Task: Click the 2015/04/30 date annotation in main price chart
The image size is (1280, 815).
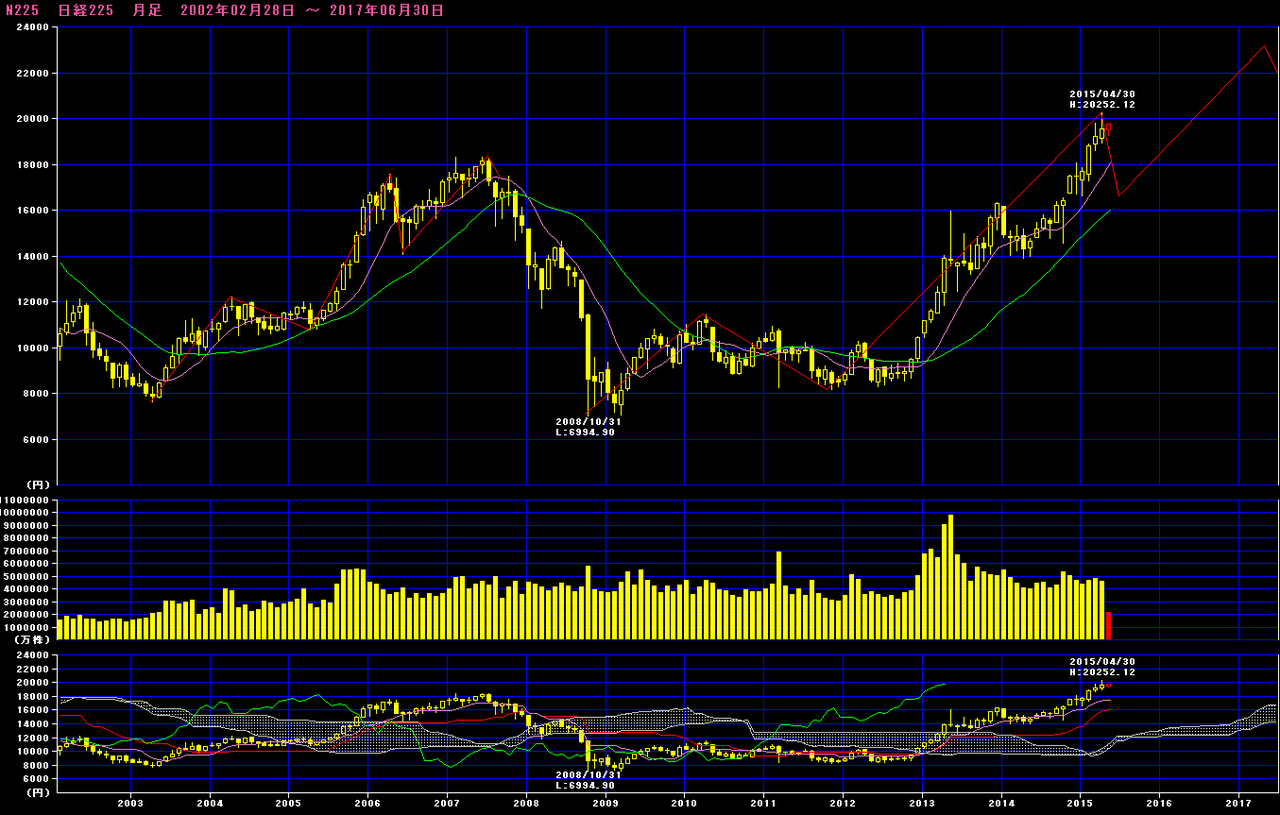Action: click(x=1102, y=94)
